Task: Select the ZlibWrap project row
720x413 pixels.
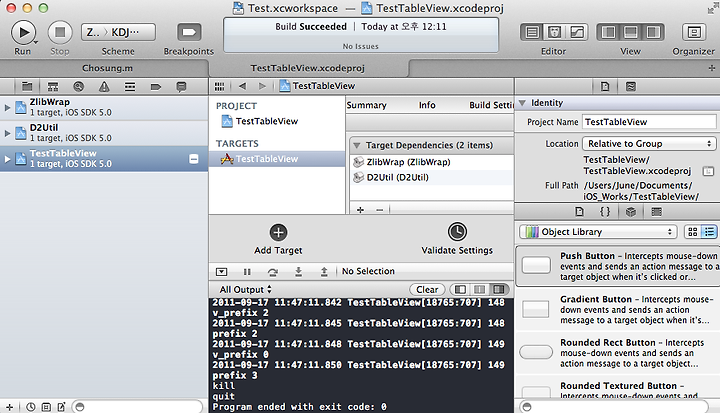Action: click(x=104, y=107)
